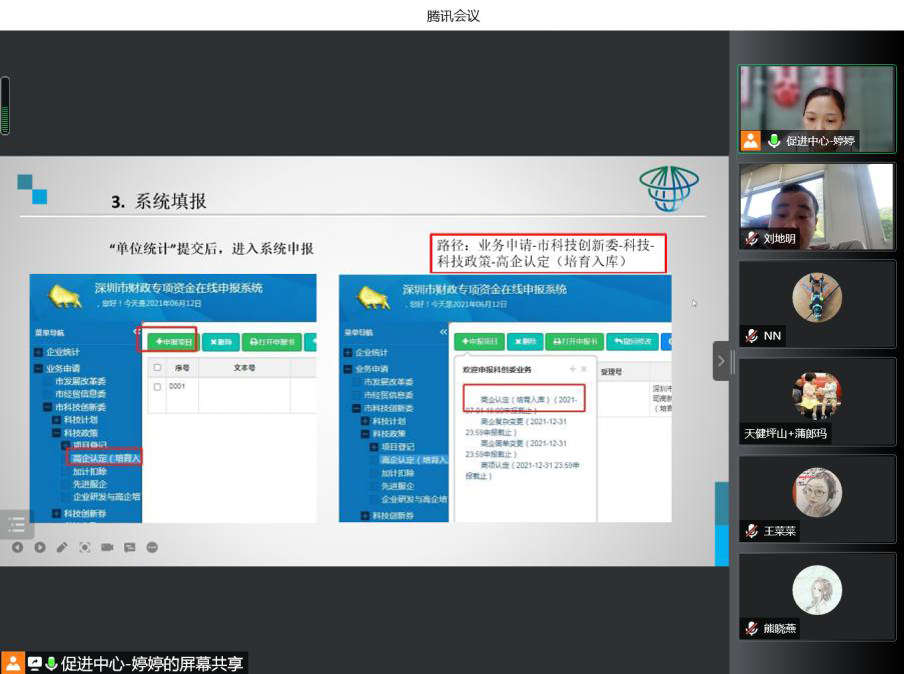Viewport: 904px width, 674px height.
Task: Select the pen annotation tool
Action: 62,547
